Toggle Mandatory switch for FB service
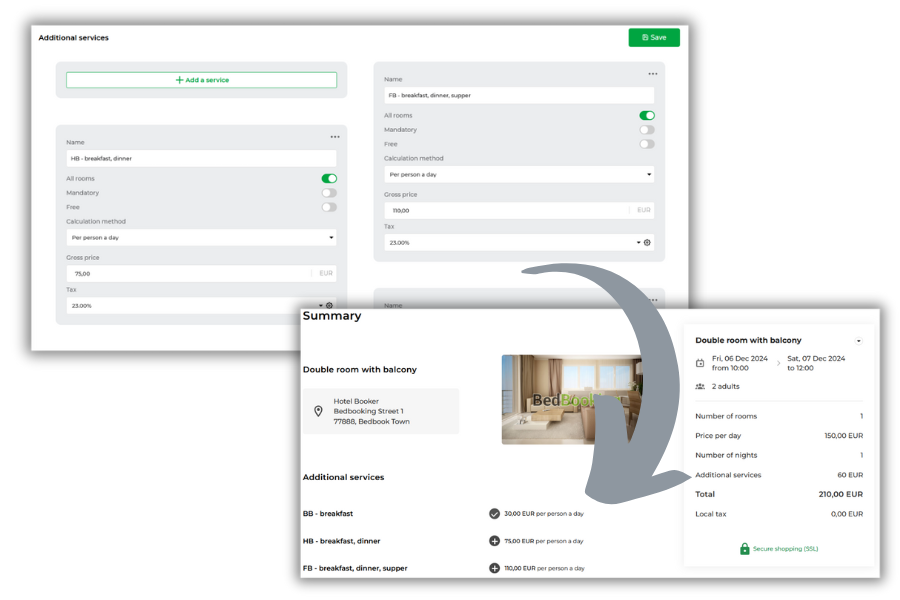This screenshot has height=600, width=900. [647, 130]
